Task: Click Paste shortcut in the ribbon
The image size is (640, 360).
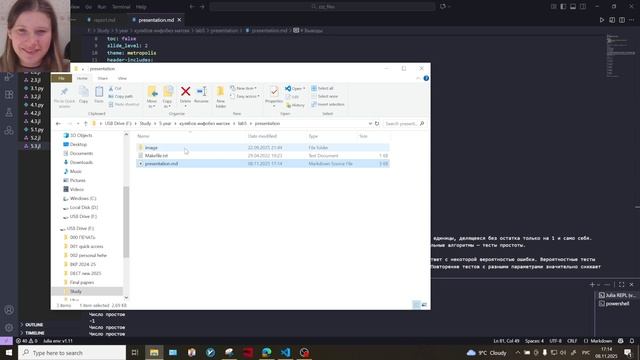Action: 124,104
